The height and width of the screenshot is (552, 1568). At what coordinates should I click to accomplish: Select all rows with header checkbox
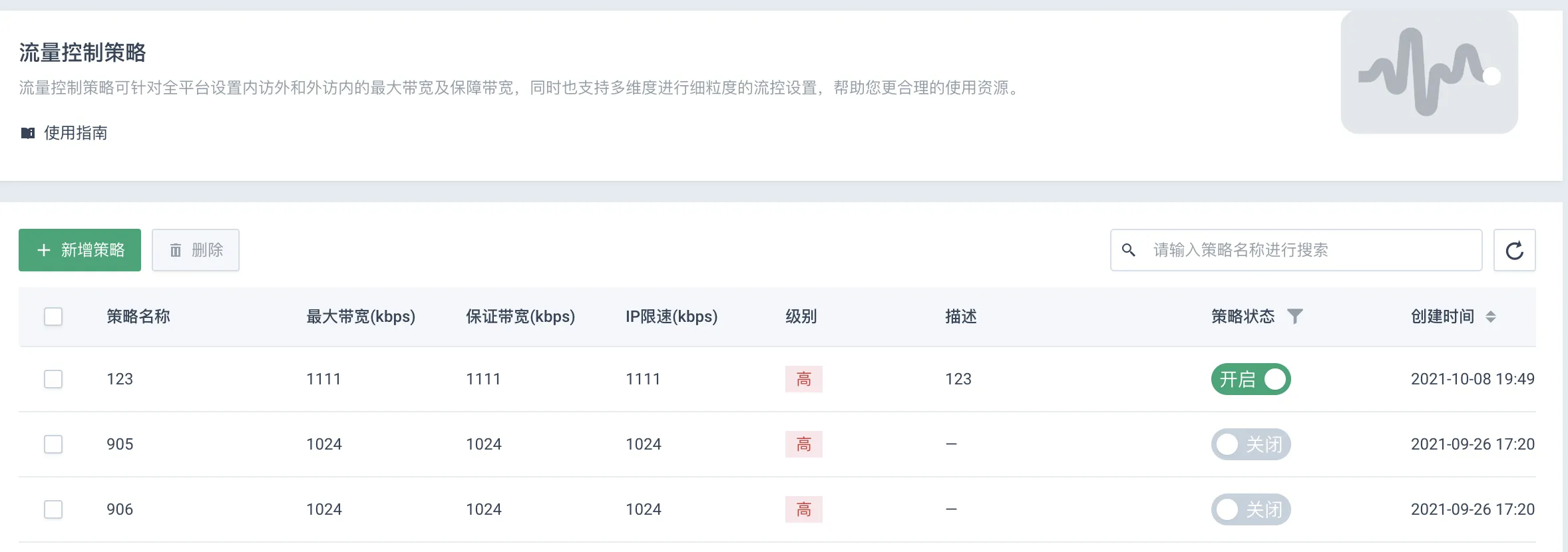[x=53, y=317]
